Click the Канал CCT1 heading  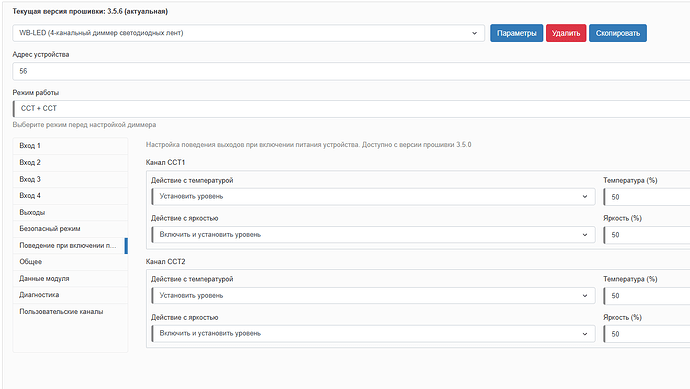coord(165,162)
